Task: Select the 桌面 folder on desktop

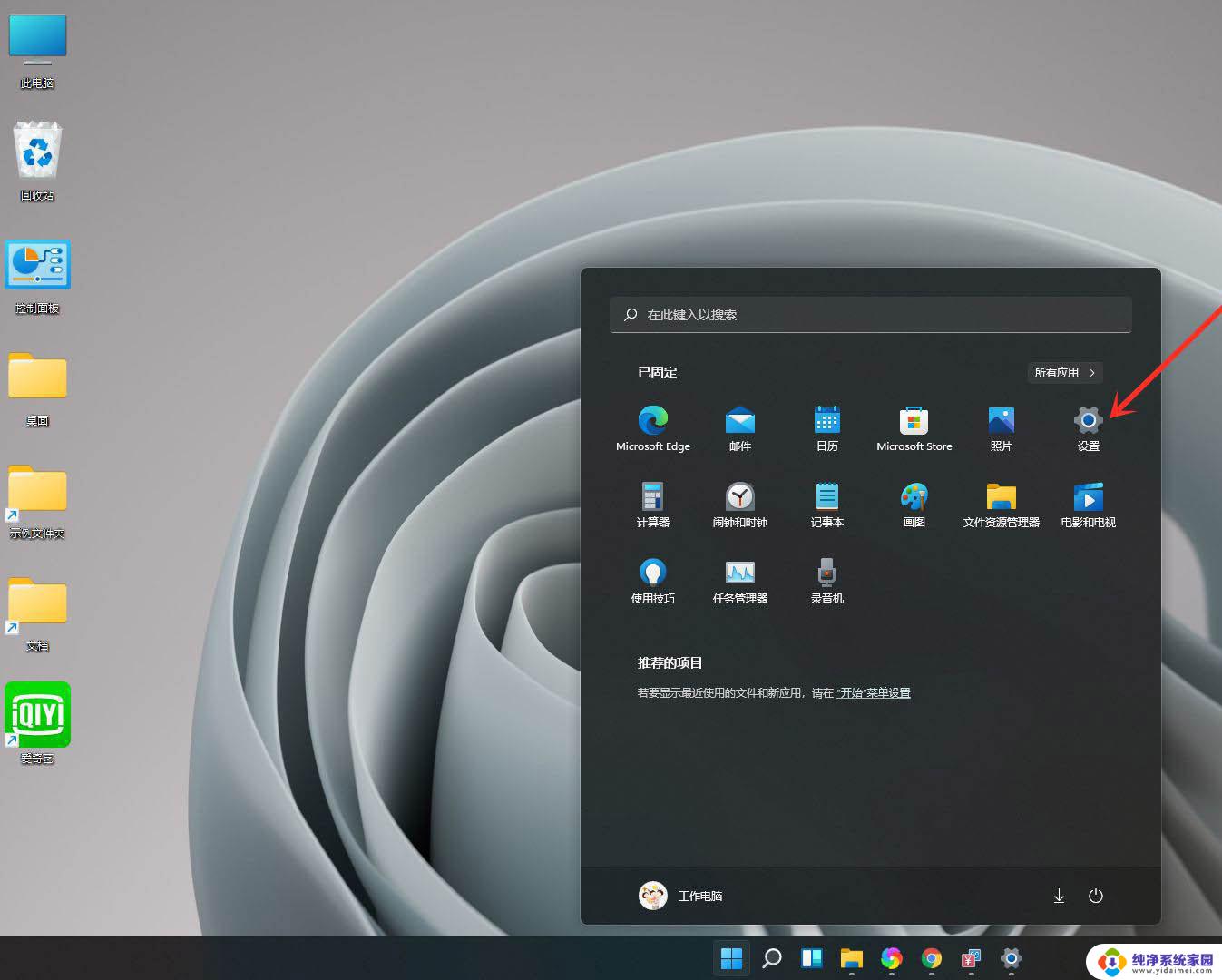Action: 37,389
